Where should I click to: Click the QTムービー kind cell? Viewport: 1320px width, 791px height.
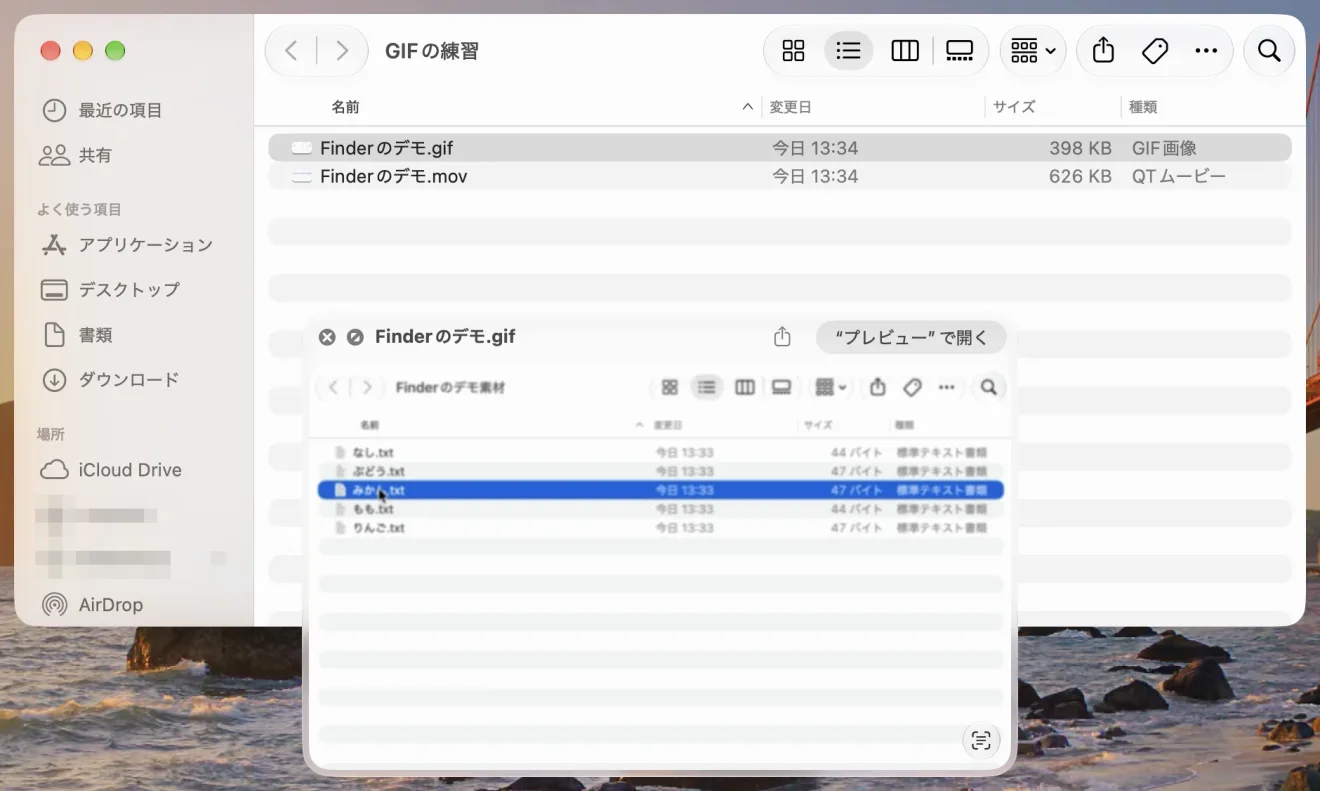coord(1179,177)
